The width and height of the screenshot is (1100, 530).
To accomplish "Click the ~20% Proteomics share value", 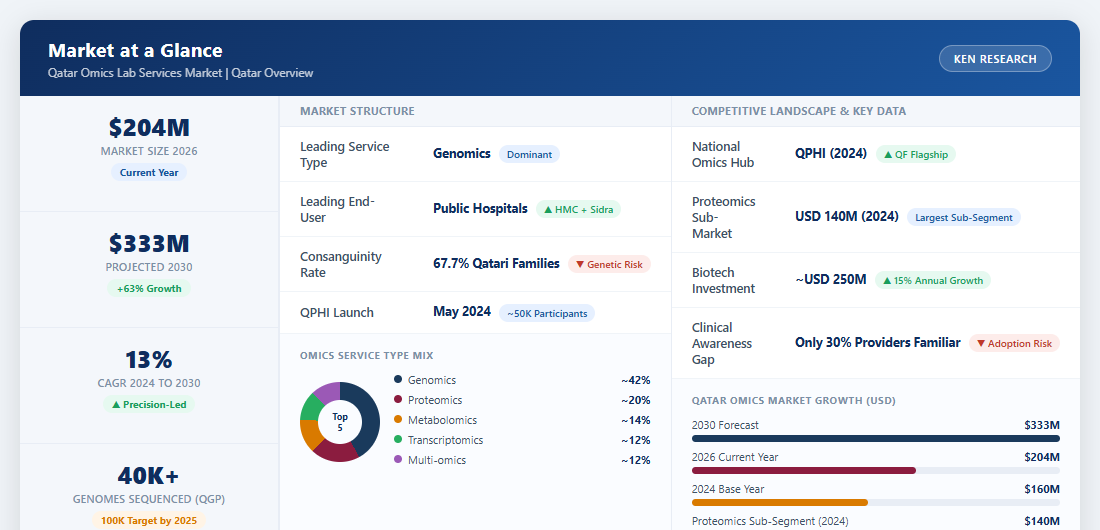I will pos(635,400).
